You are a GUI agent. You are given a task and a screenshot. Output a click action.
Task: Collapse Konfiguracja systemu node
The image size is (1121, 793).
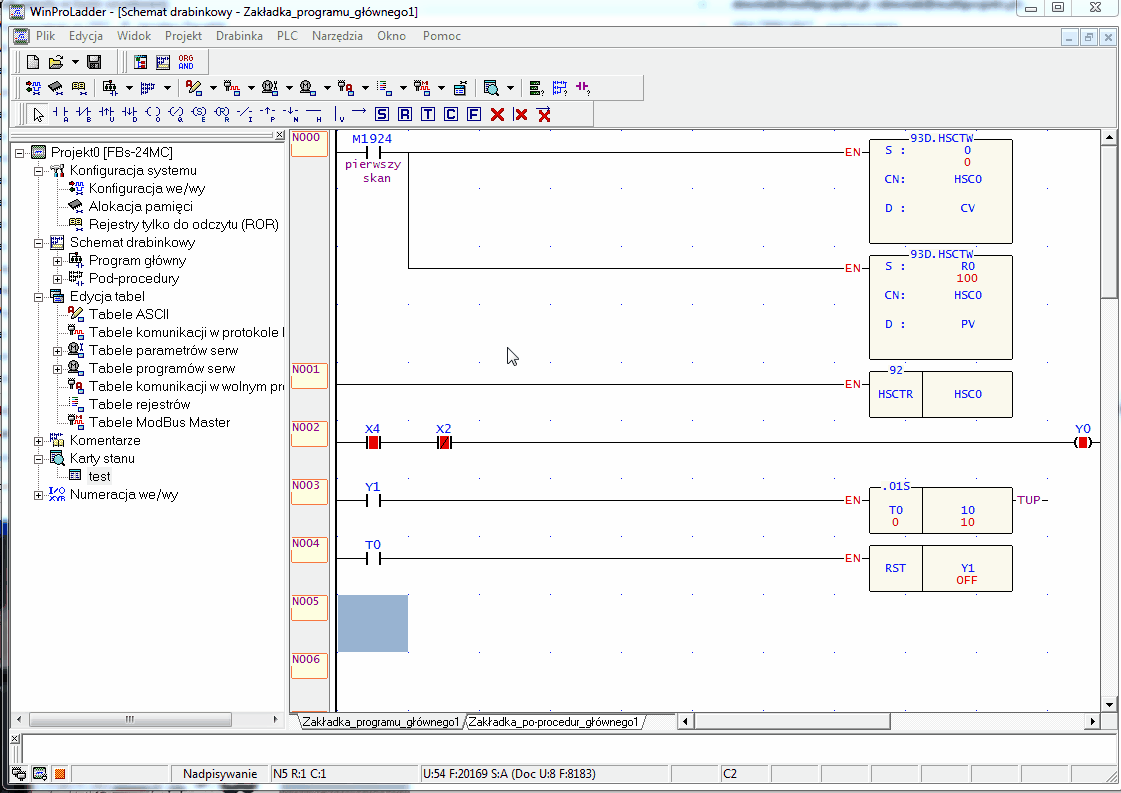click(x=39, y=171)
